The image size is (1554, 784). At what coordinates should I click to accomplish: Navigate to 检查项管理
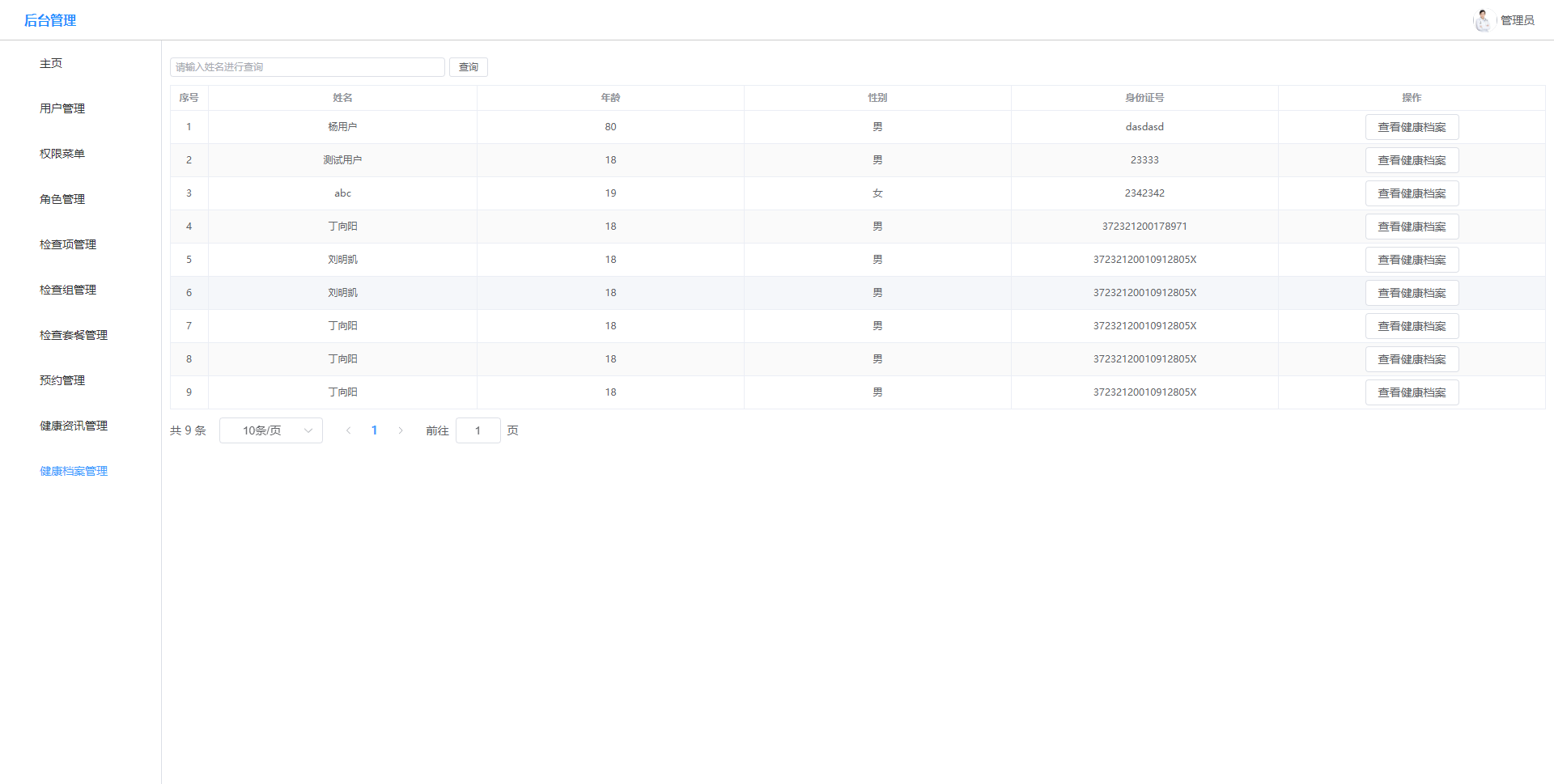tap(68, 244)
